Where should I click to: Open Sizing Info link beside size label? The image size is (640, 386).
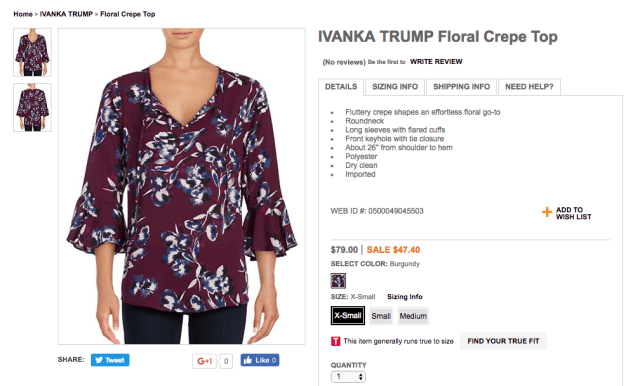click(404, 297)
